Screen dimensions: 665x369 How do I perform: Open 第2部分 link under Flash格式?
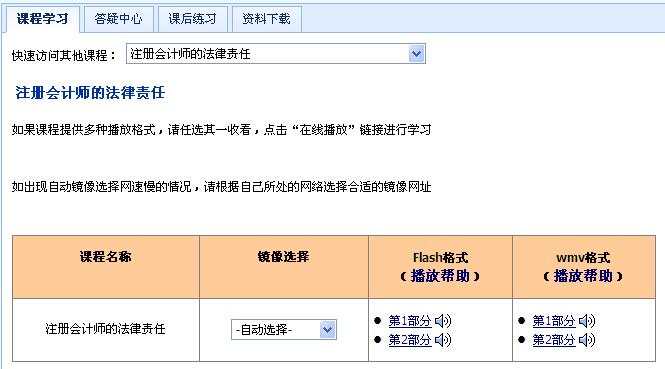[410, 340]
